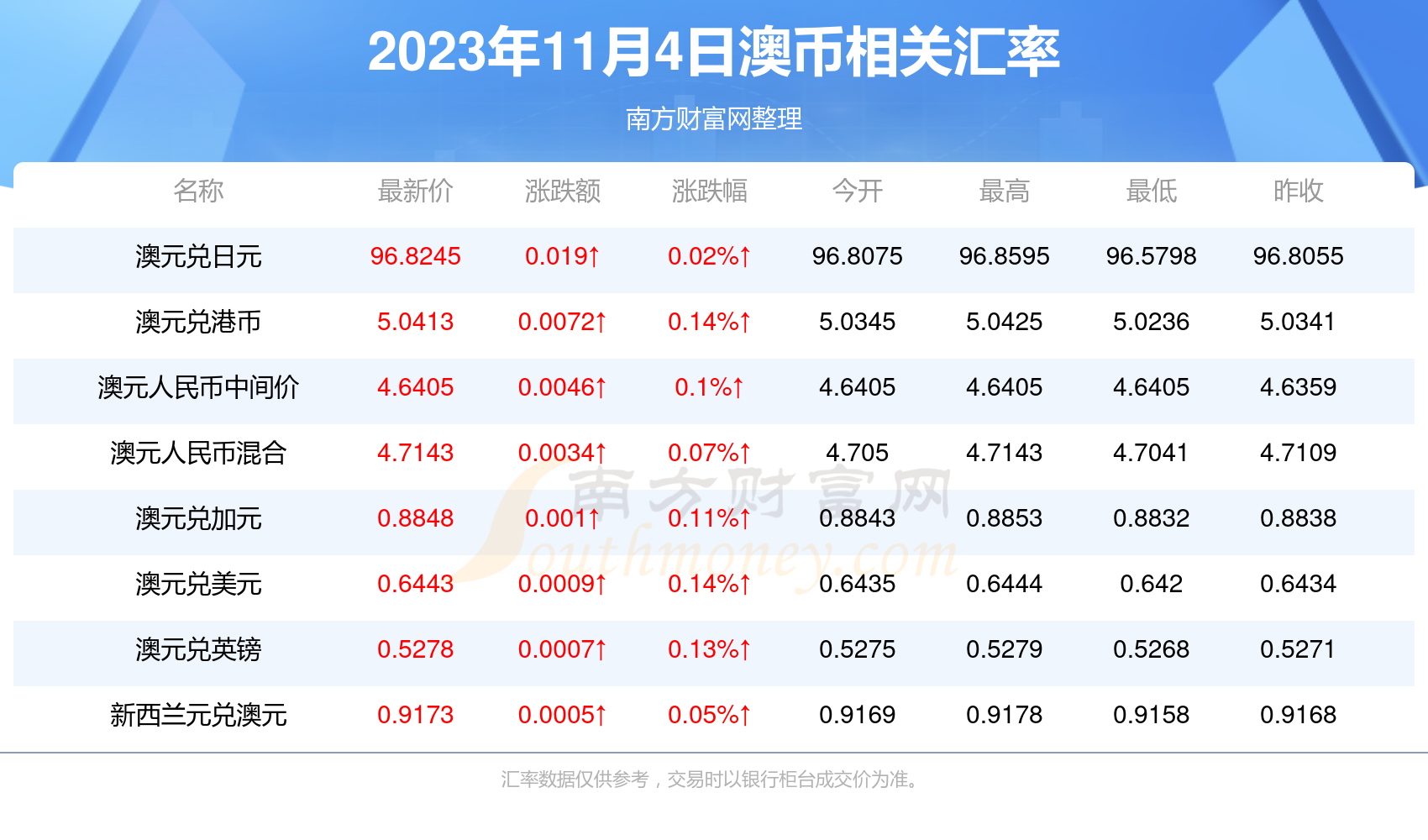This screenshot has width=1428, height=840.
Task: Click the change amount 0.0005↑
Action: tap(562, 715)
